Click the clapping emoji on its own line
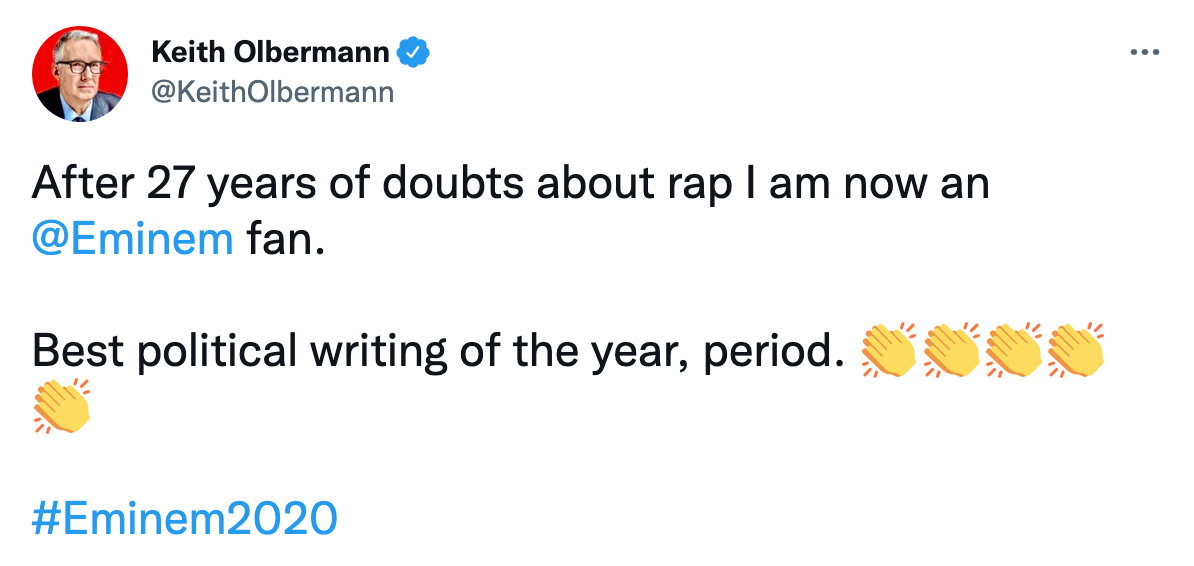 [x=62, y=406]
